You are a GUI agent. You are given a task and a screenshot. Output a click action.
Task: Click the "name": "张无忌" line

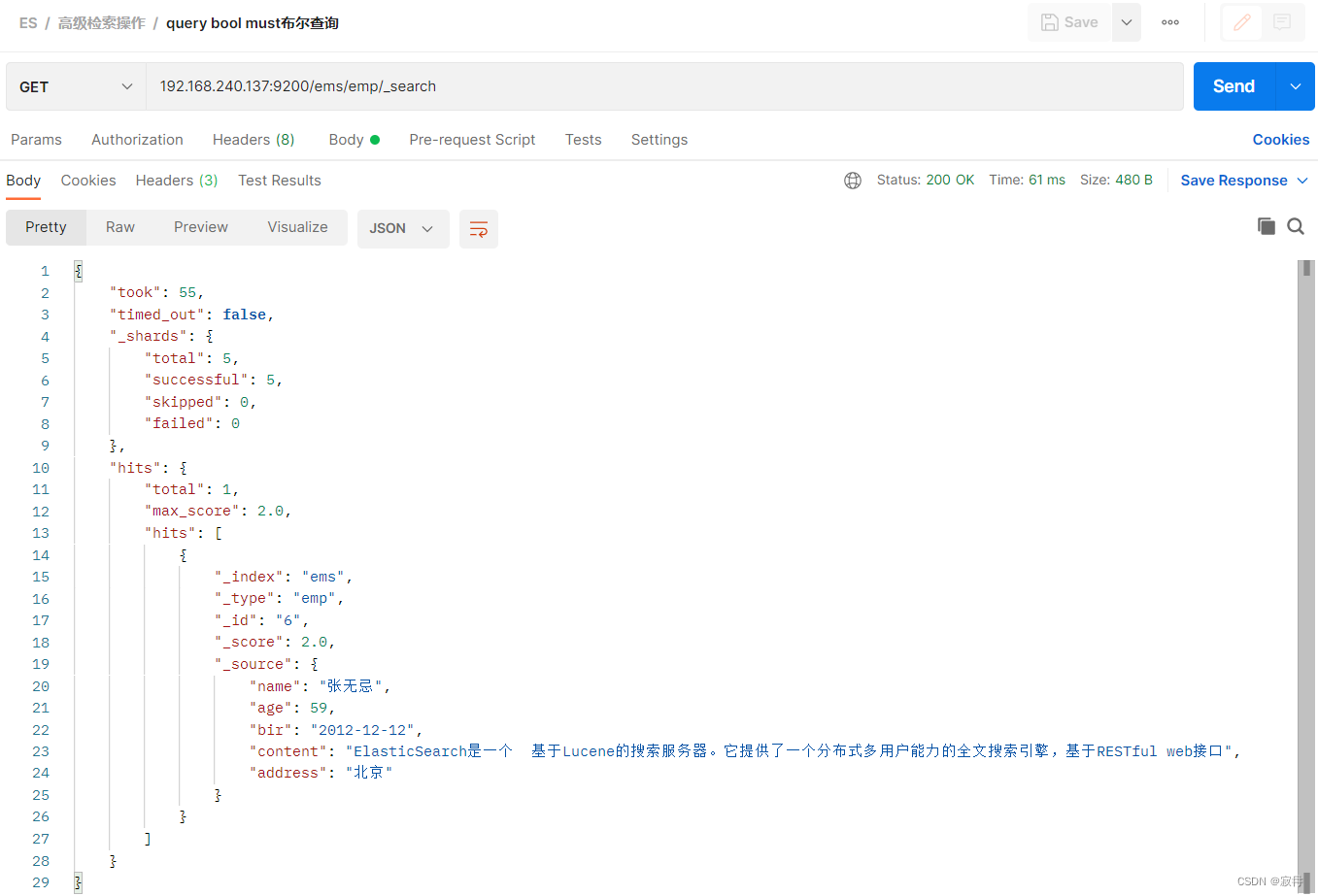[320, 686]
